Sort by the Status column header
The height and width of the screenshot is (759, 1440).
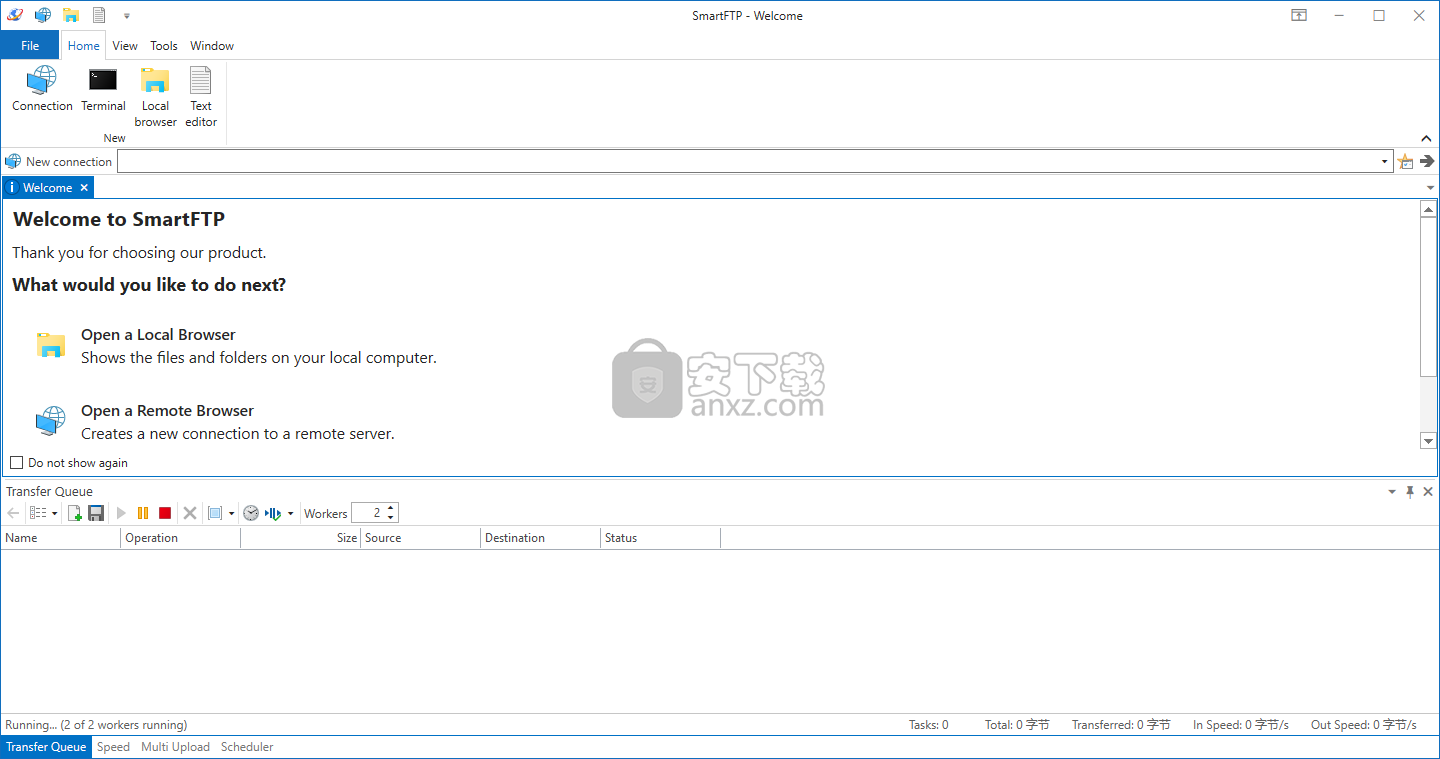[660, 537]
